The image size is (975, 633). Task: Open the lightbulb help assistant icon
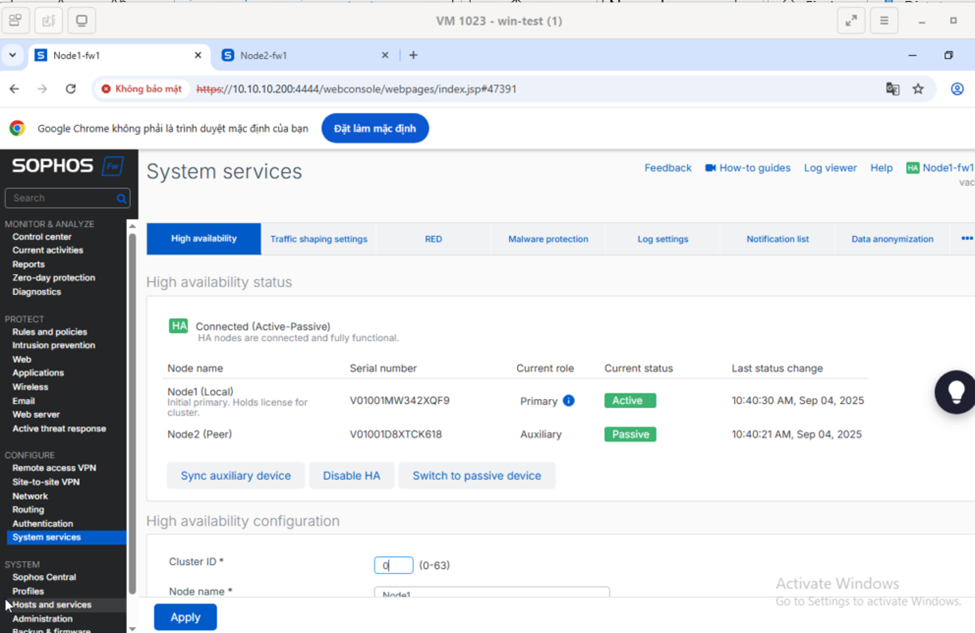(955, 392)
